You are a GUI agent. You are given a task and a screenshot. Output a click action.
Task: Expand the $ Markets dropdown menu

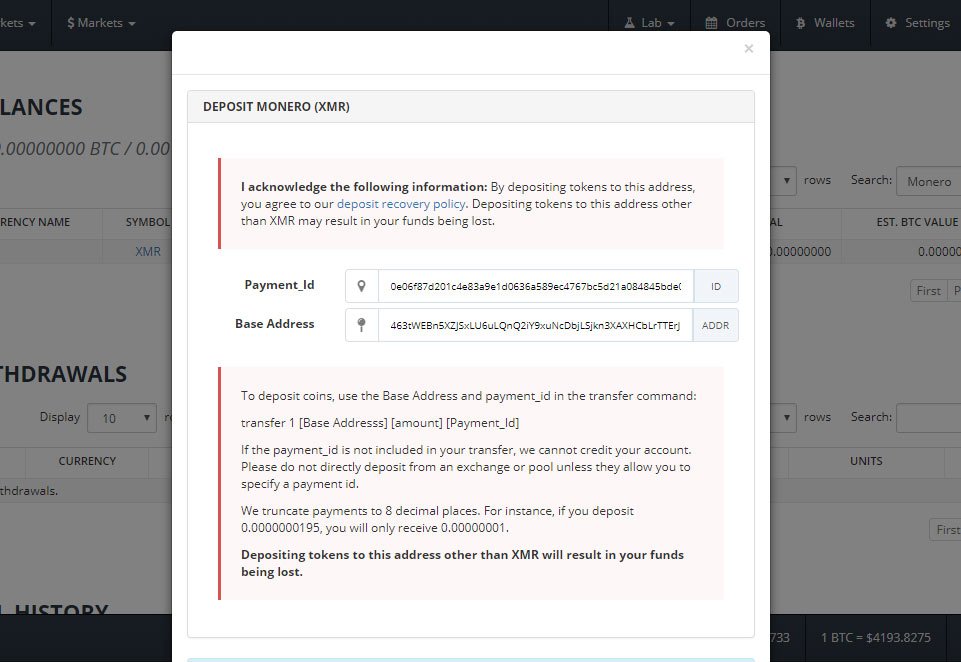[x=101, y=23]
